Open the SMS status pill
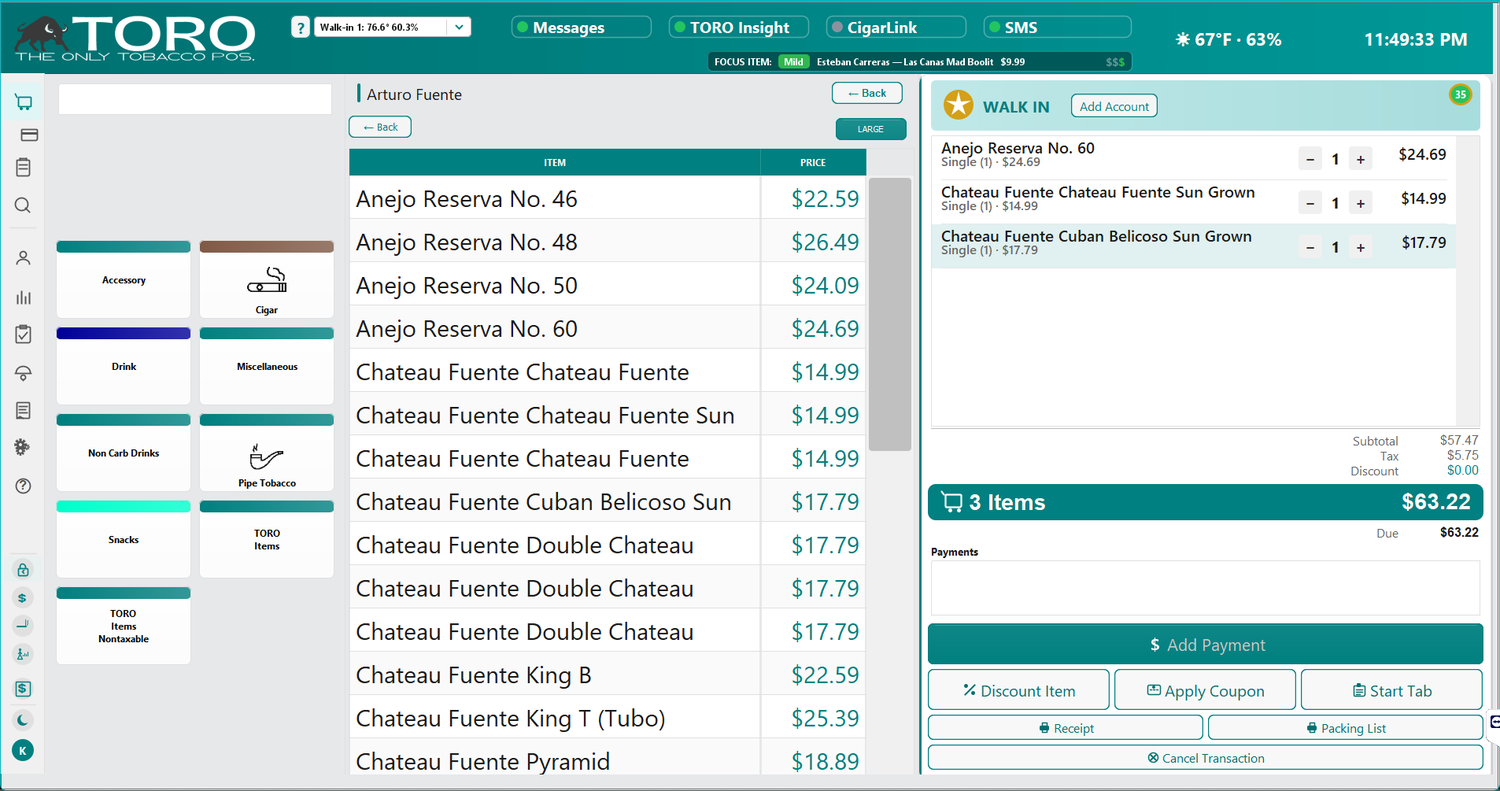The height and width of the screenshot is (791, 1500). point(1058,28)
